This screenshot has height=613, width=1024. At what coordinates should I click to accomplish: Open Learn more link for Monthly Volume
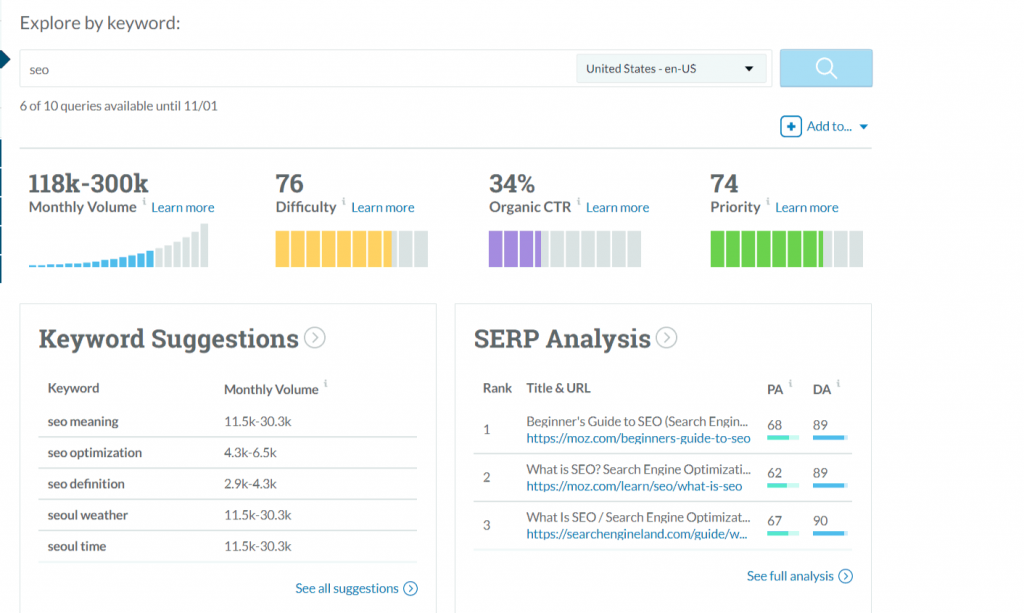coord(183,207)
